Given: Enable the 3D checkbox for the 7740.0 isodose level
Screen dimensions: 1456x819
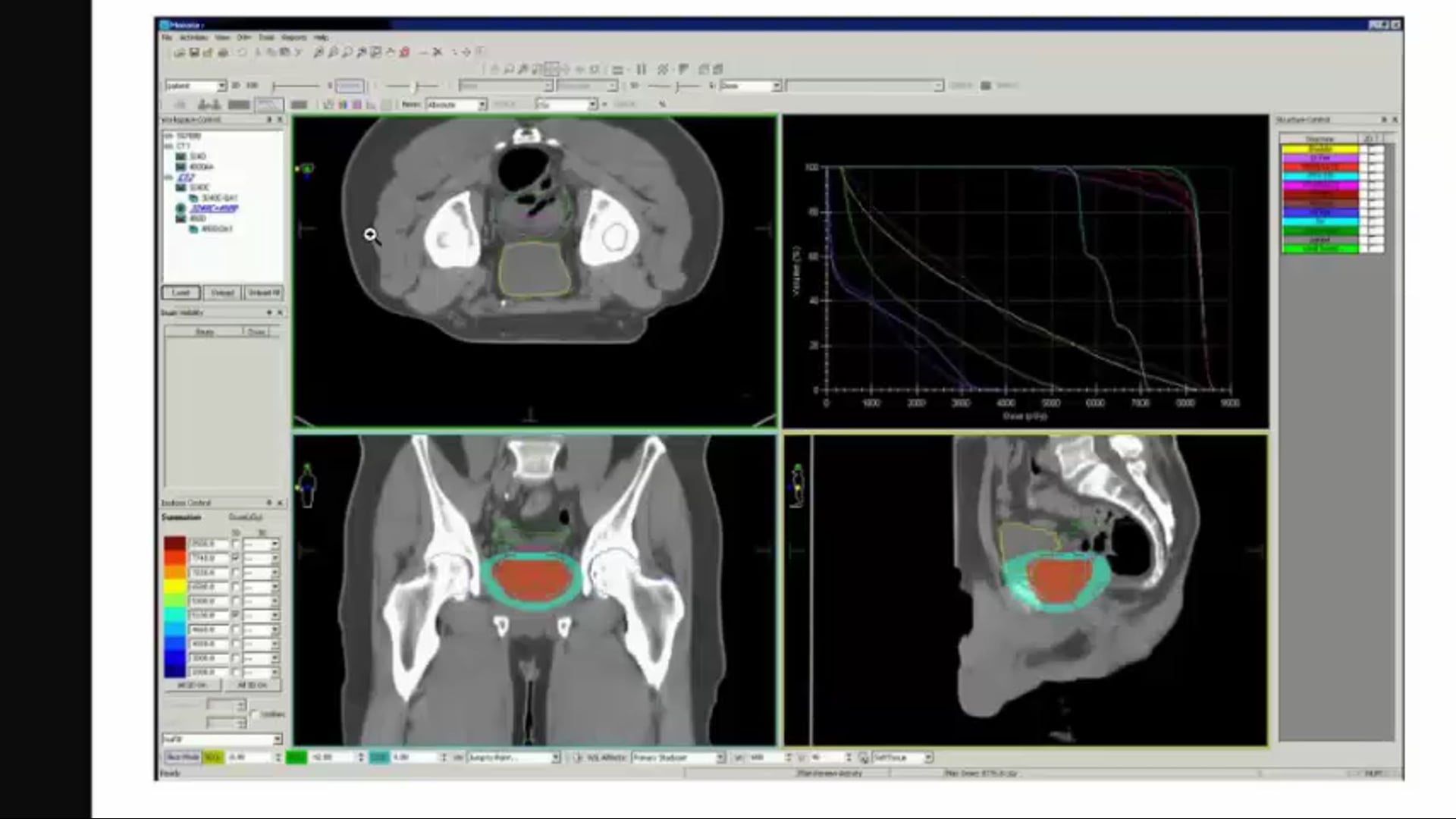Looking at the screenshot, I should point(235,557).
